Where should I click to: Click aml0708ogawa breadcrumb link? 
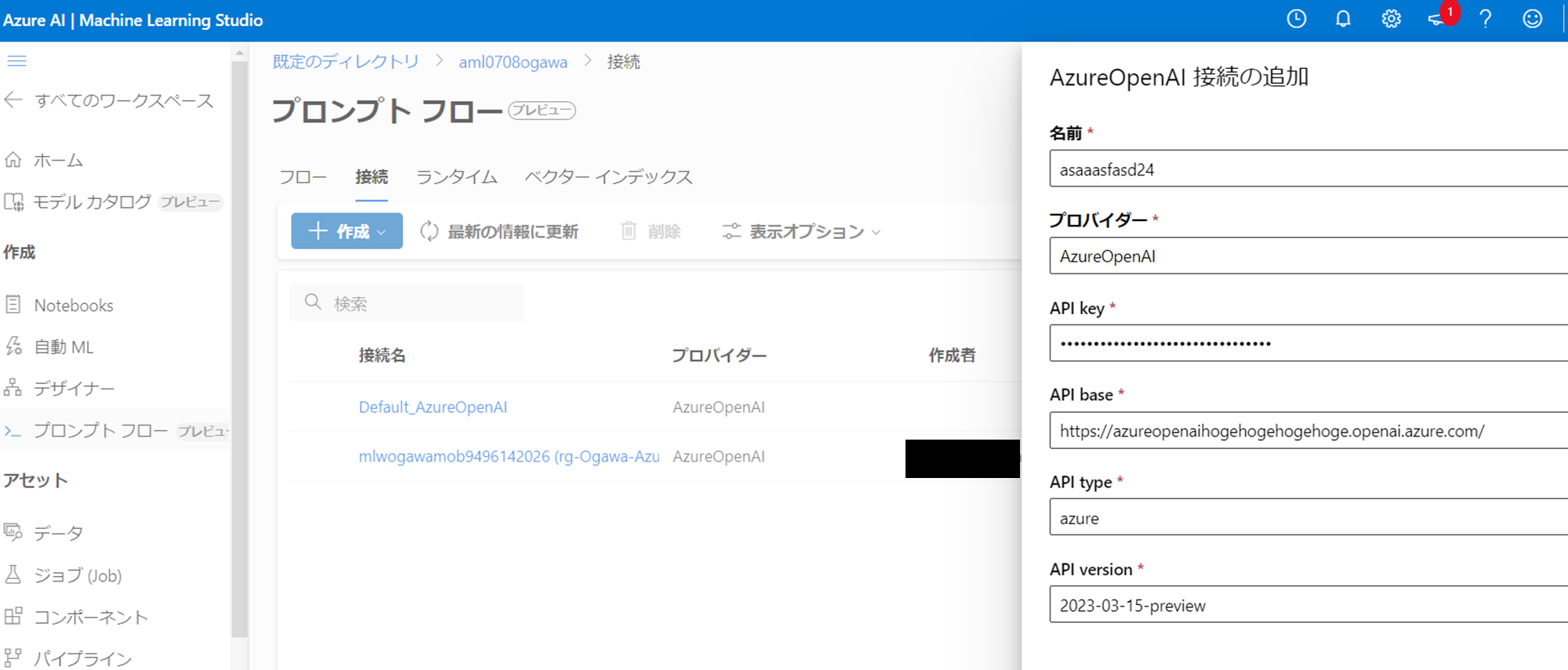[x=513, y=63]
